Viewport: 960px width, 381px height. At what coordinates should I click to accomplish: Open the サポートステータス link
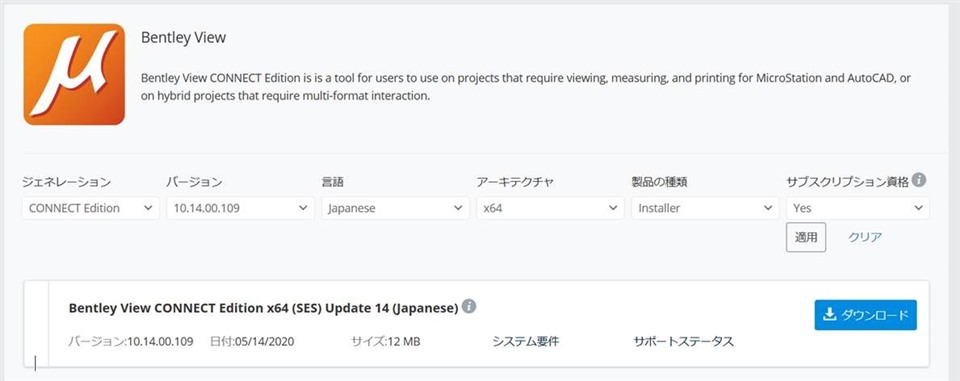[x=684, y=342]
